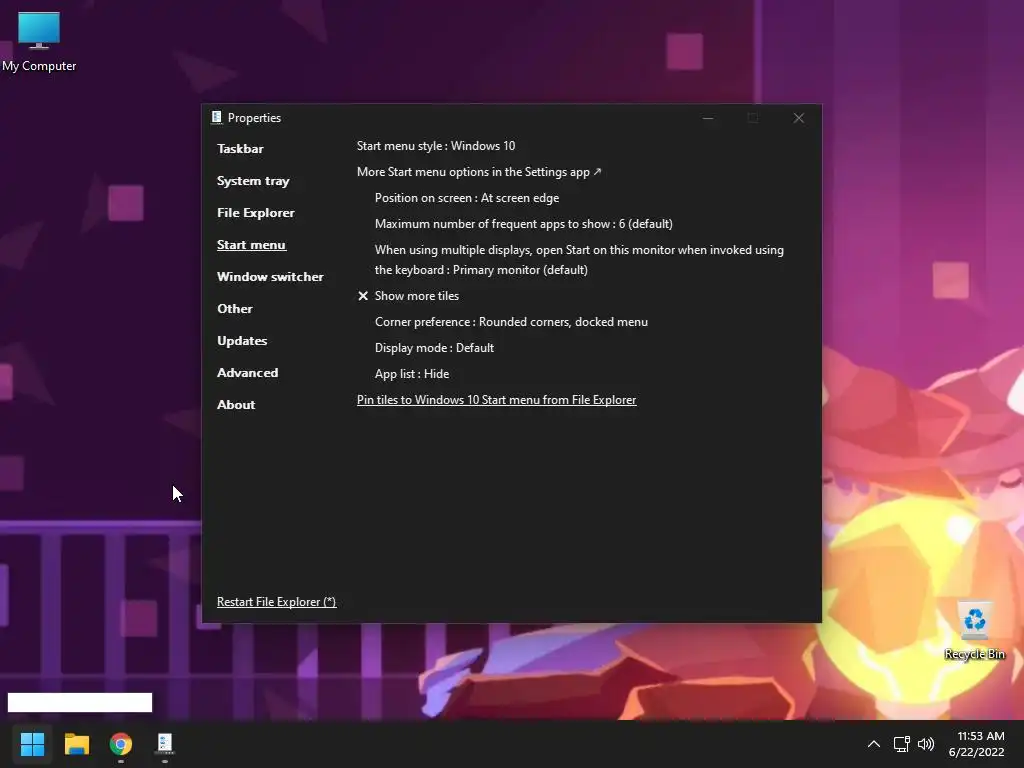The height and width of the screenshot is (768, 1024).
Task: Open the Advanced section
Action: 248,373
